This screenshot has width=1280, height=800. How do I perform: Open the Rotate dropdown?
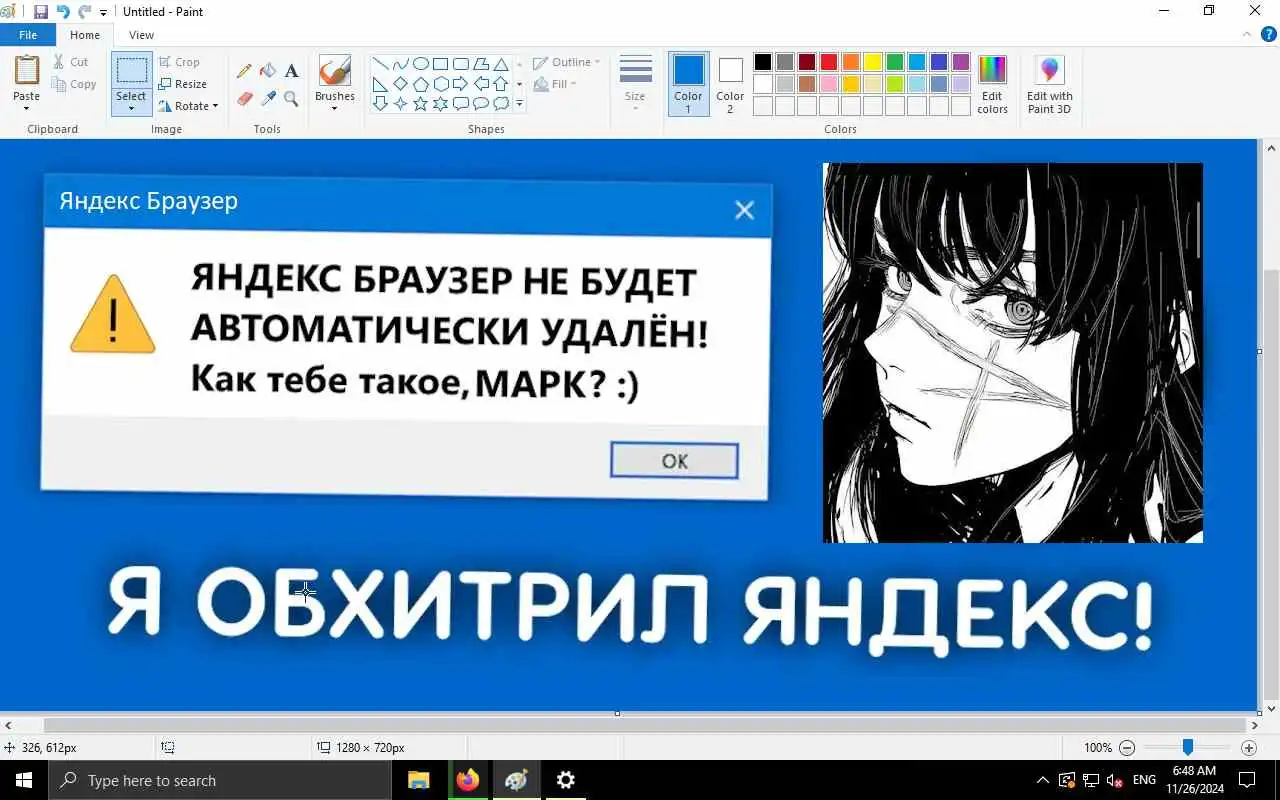[189, 106]
